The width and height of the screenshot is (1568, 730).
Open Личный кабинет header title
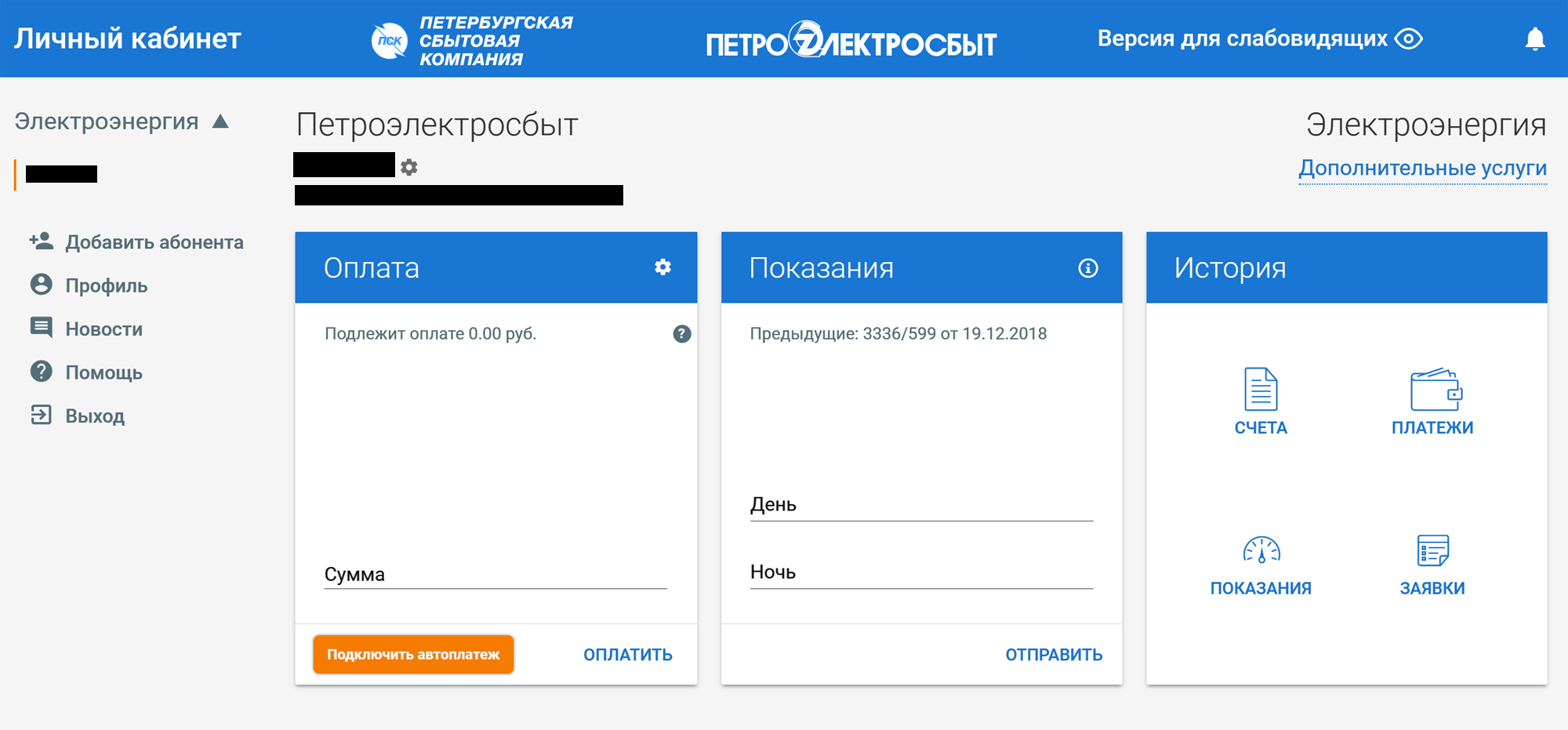(x=128, y=38)
